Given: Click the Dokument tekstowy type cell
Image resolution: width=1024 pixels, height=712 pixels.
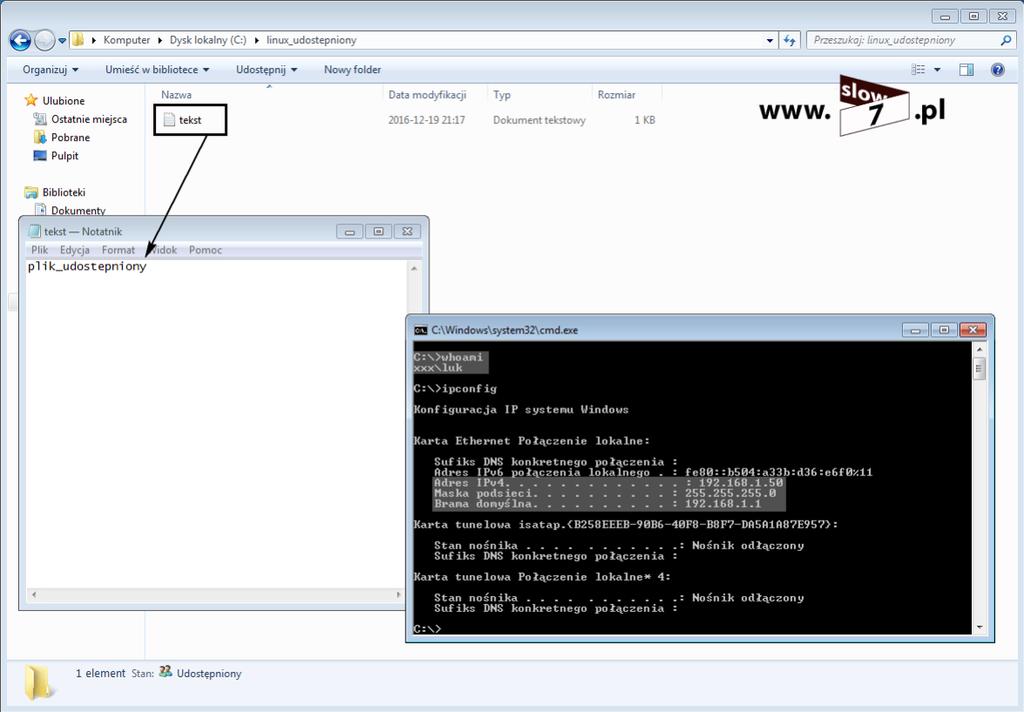Looking at the screenshot, I should coord(539,120).
